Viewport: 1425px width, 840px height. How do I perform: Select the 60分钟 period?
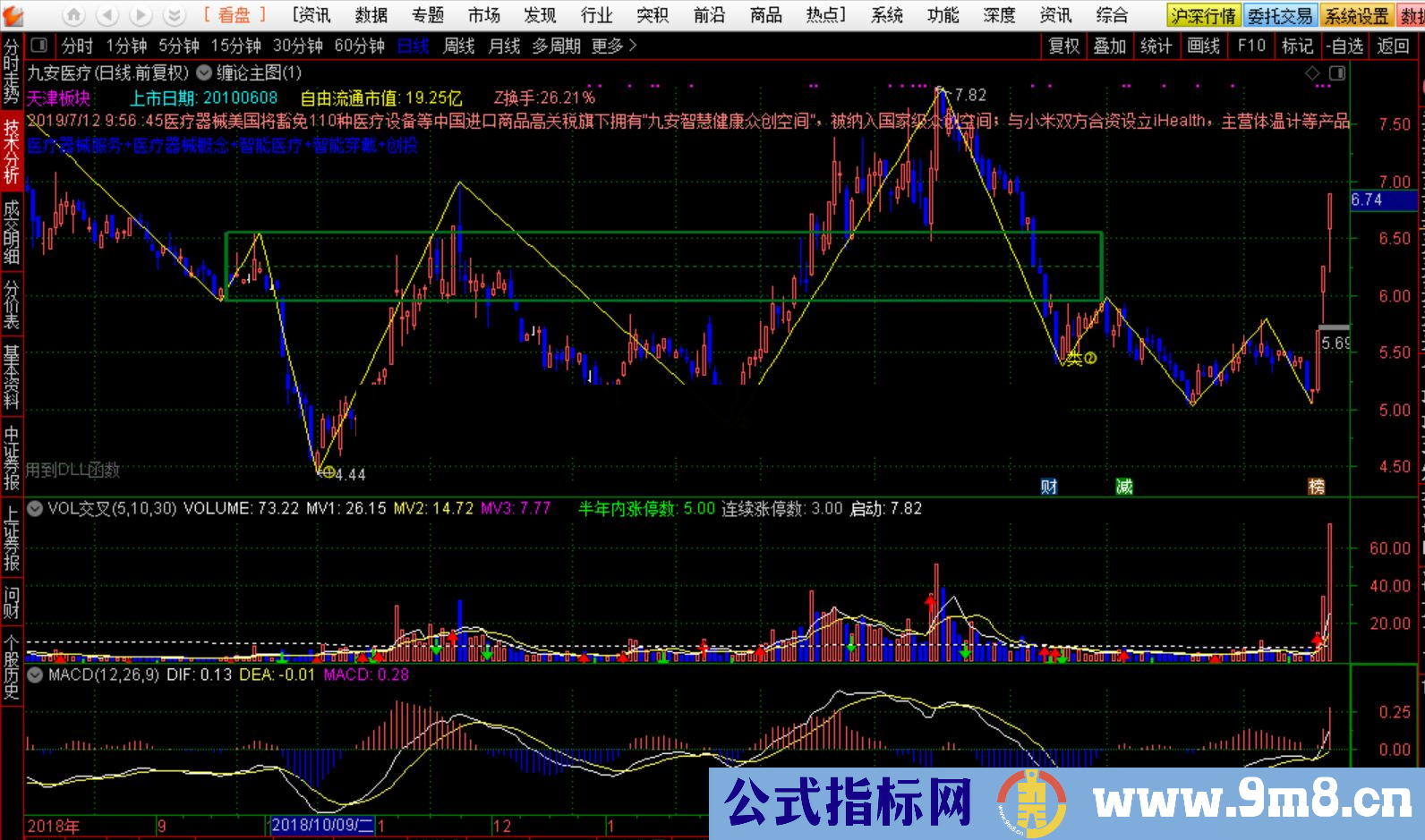[x=360, y=45]
